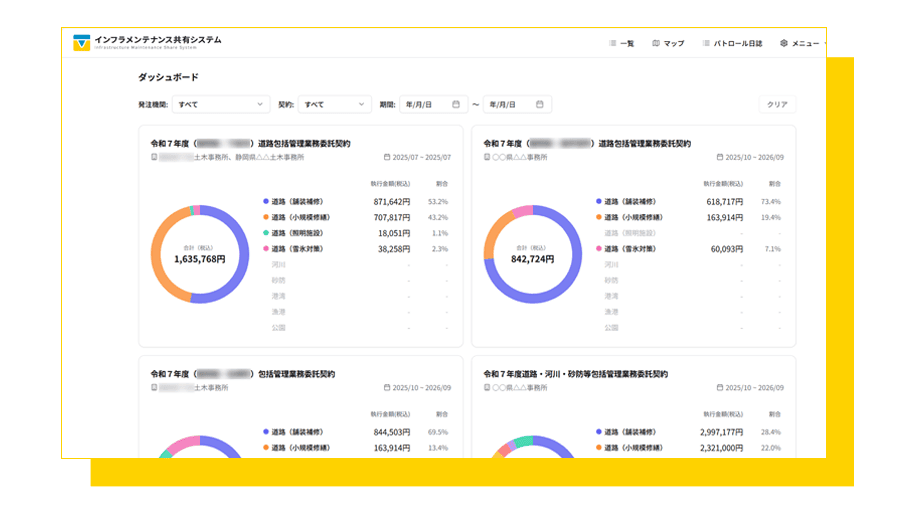
Task: Open パトロール日誌 patrol log
Action: click(732, 43)
